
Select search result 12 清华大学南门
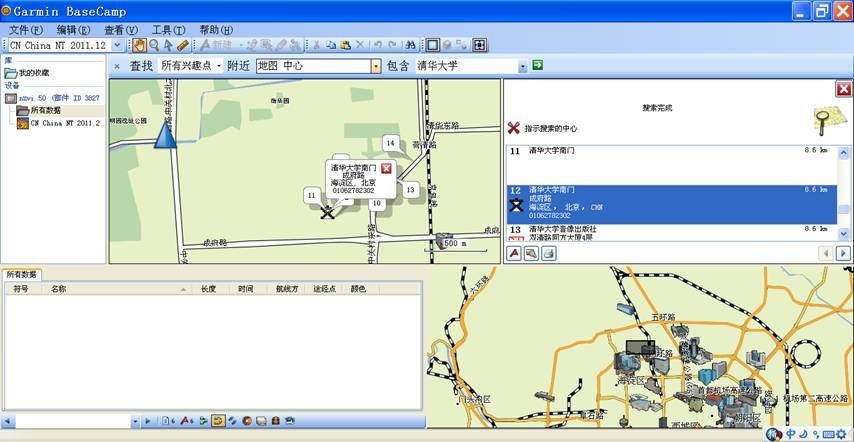point(672,204)
